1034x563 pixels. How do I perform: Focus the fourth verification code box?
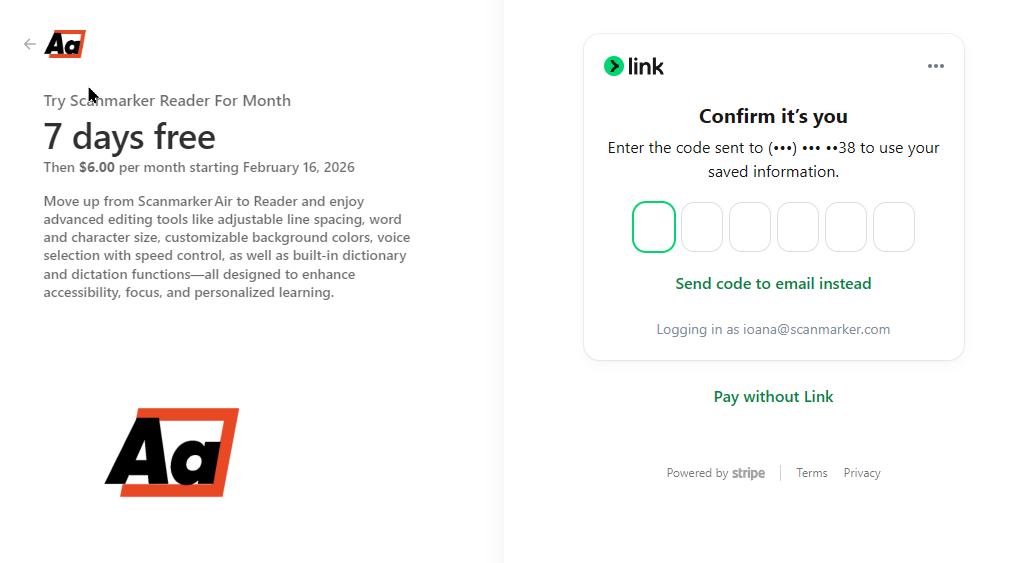pos(798,227)
